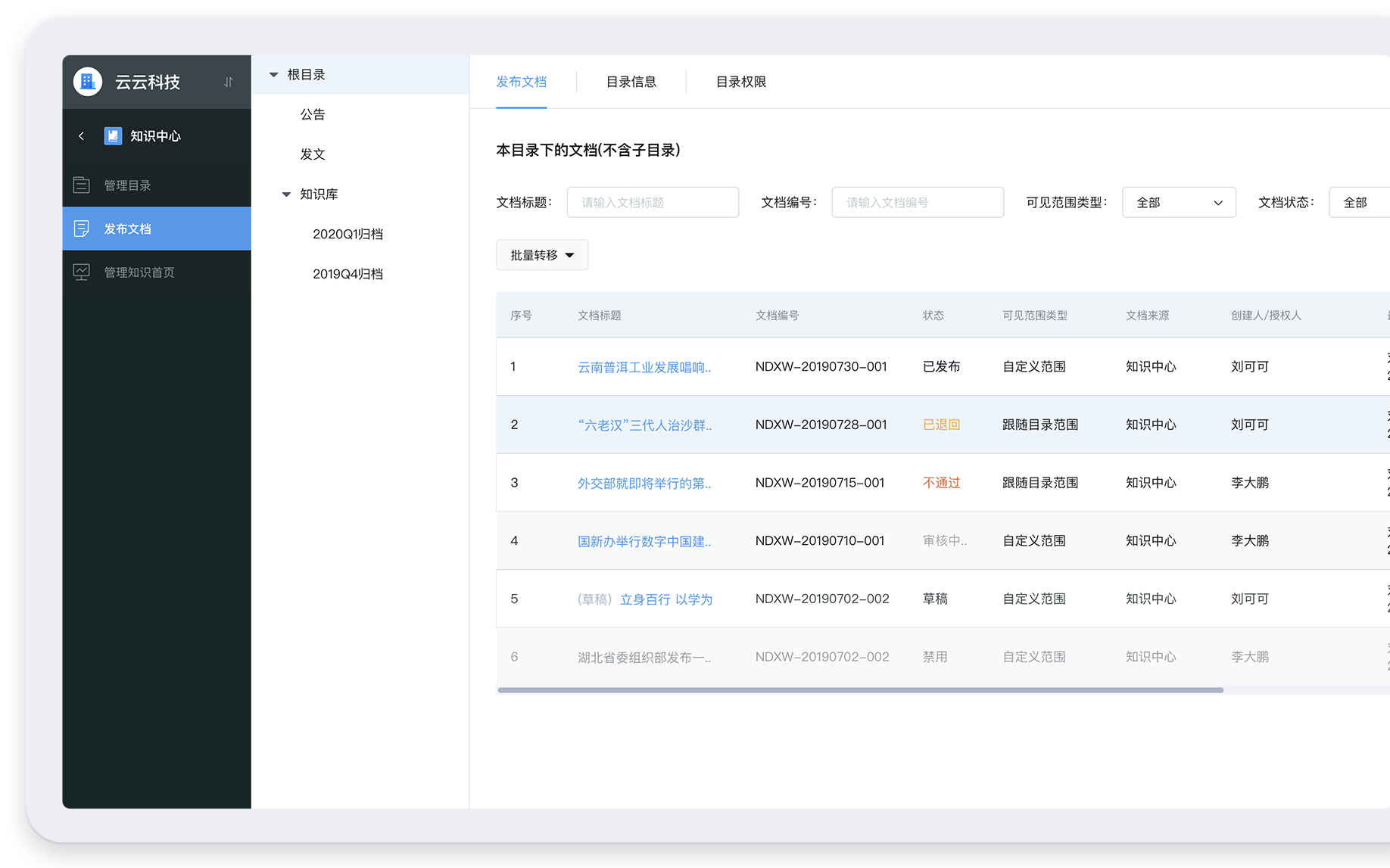
Task: Switch to the 目录信息 tab
Action: (x=631, y=82)
